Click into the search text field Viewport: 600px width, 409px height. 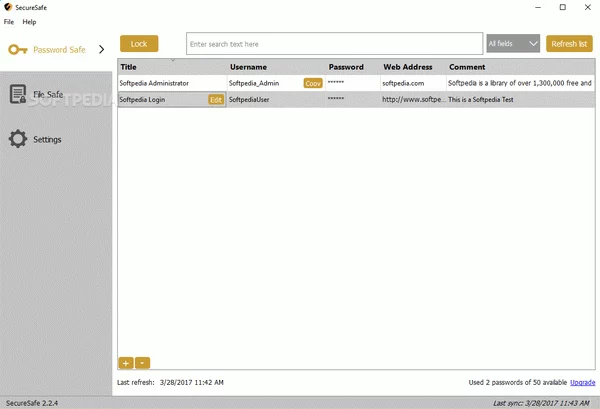click(x=334, y=44)
